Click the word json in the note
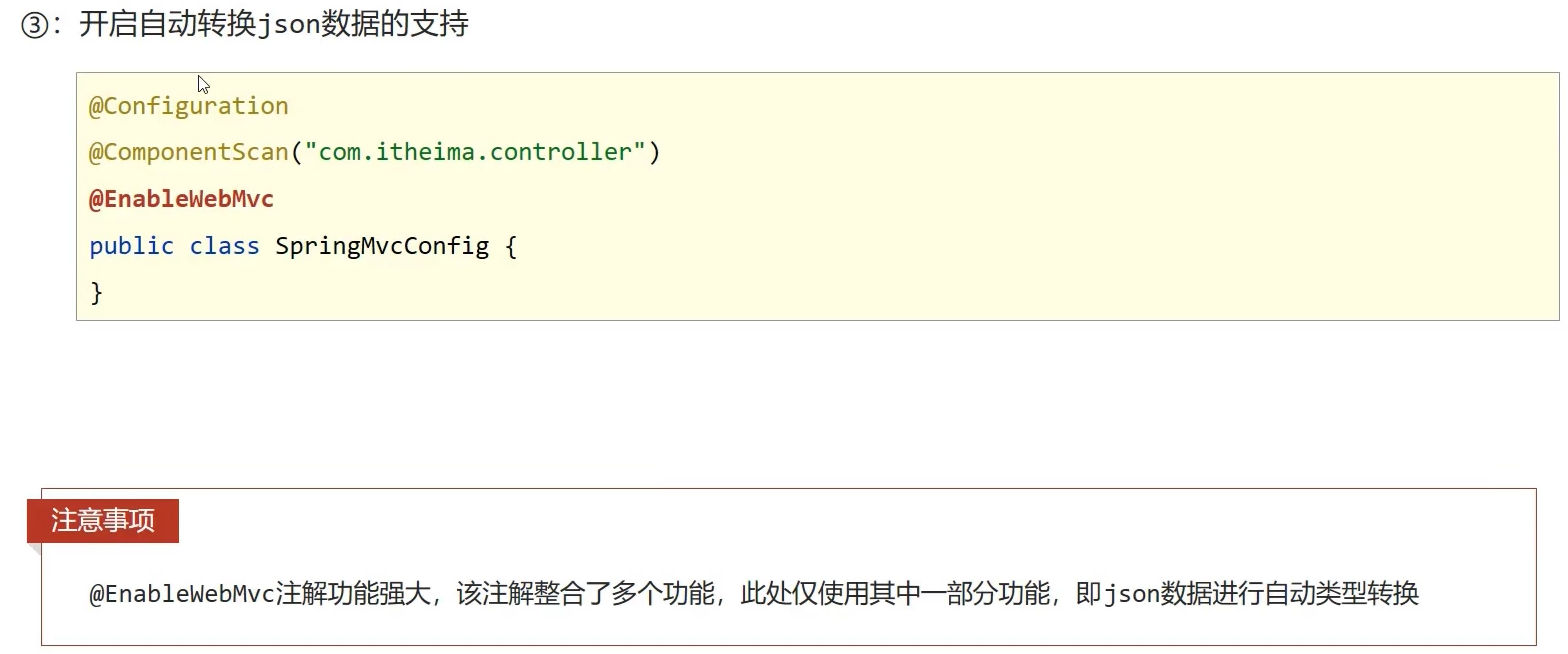The height and width of the screenshot is (654, 1568). [1130, 594]
